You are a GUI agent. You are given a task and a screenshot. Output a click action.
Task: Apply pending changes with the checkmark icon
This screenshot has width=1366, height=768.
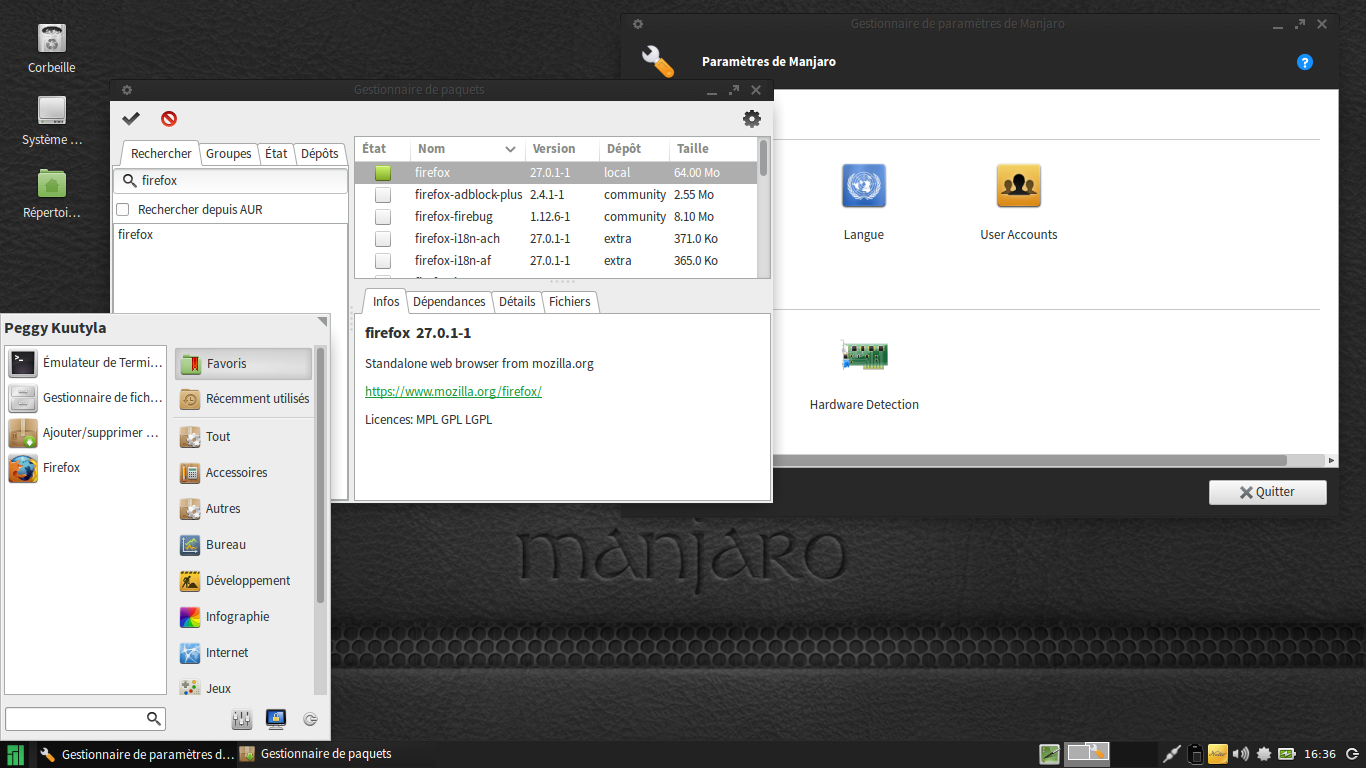130,118
